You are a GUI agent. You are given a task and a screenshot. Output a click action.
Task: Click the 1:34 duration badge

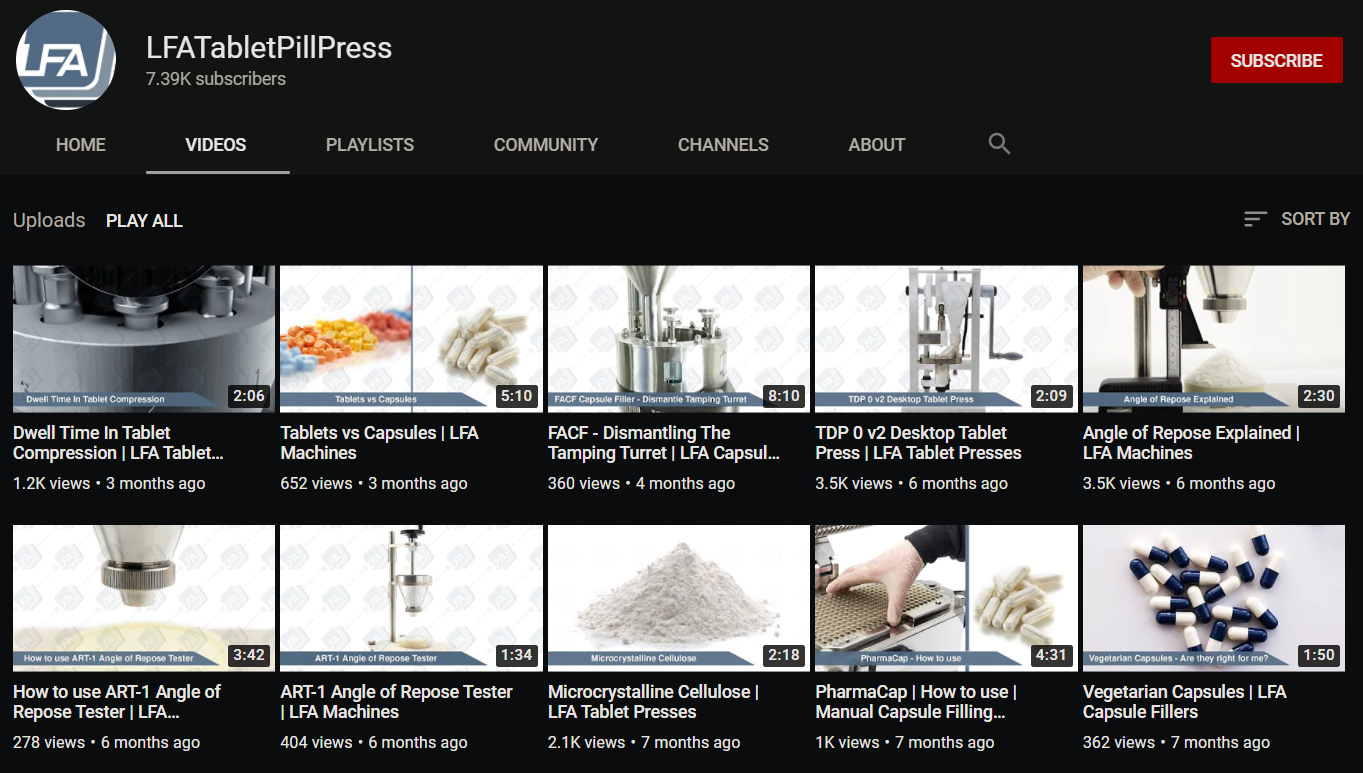click(516, 655)
